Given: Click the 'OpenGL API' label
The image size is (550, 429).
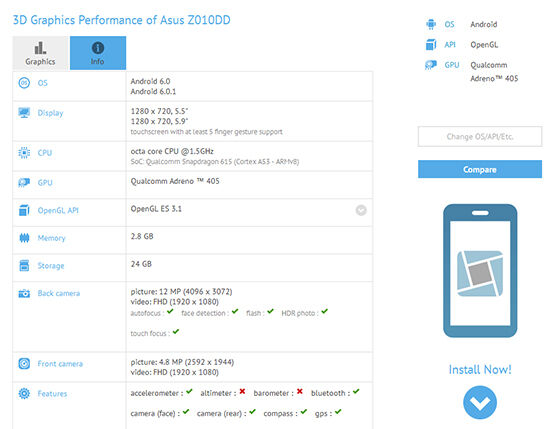Looking at the screenshot, I should pos(58,210).
